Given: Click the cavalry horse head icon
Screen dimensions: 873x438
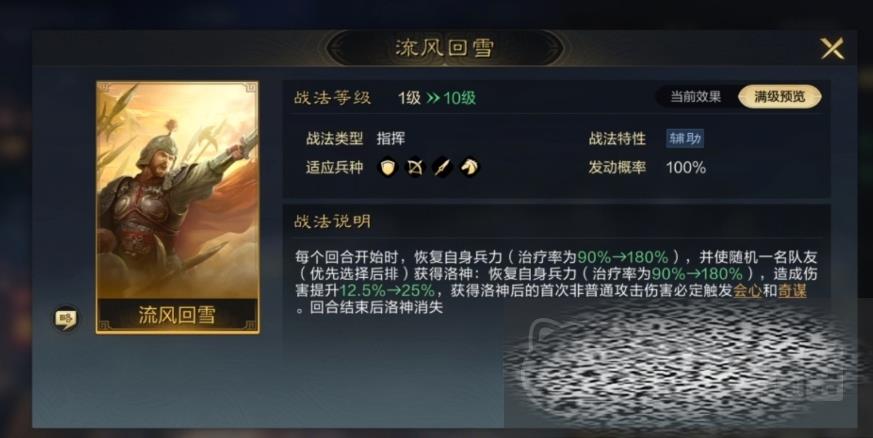Looking at the screenshot, I should [x=469, y=167].
